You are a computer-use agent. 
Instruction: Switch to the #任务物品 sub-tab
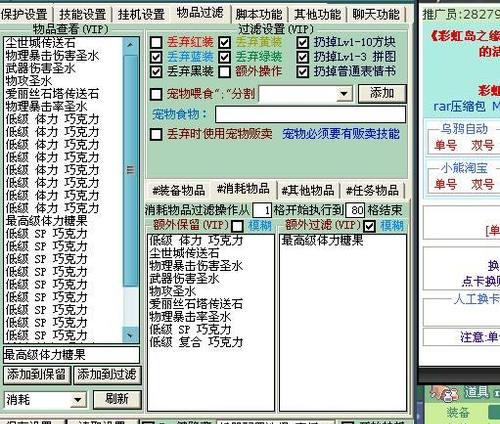tap(372, 191)
